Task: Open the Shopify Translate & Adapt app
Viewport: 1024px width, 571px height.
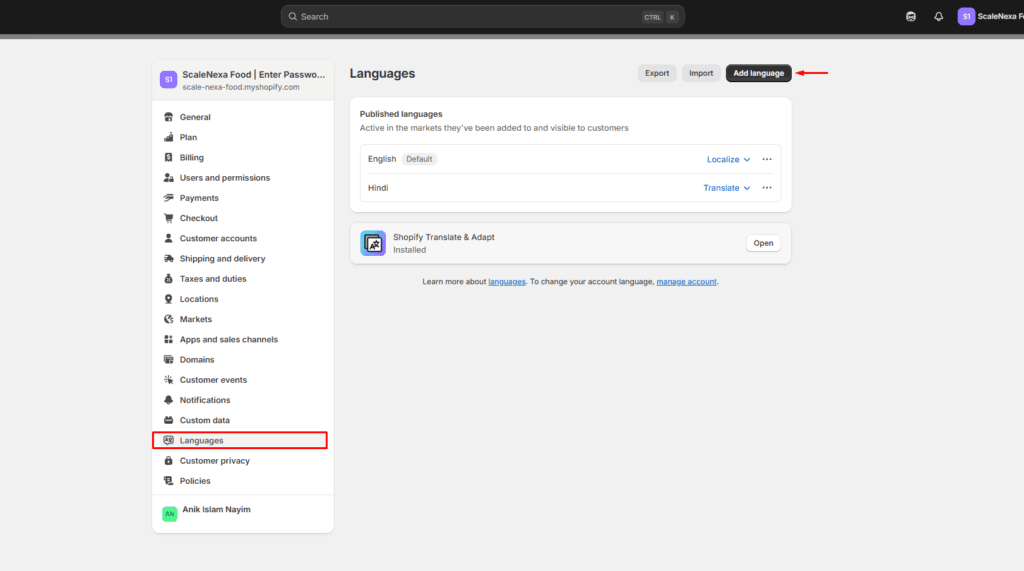Action: coord(763,243)
